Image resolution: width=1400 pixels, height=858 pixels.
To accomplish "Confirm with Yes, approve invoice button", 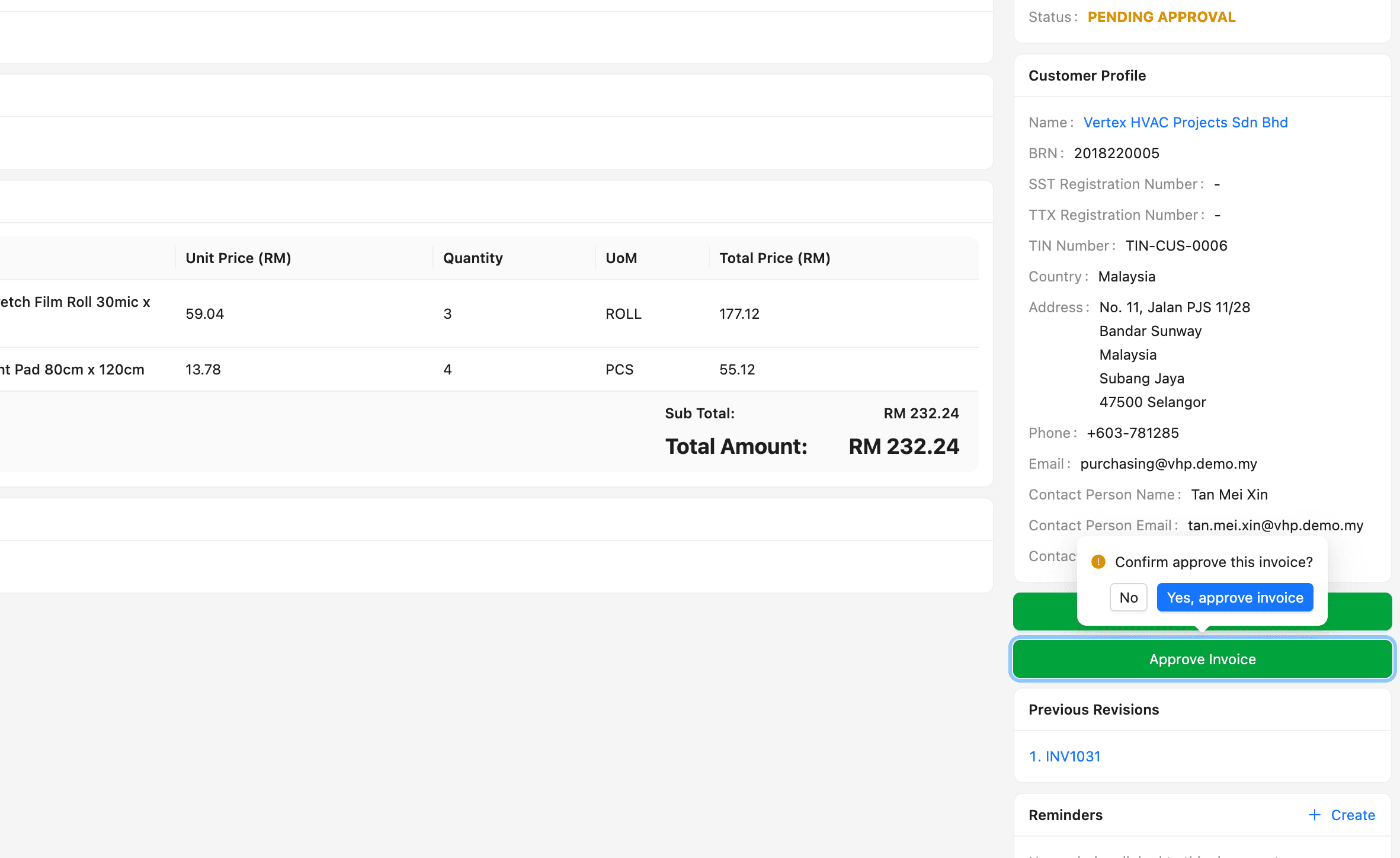I will [1235, 597].
